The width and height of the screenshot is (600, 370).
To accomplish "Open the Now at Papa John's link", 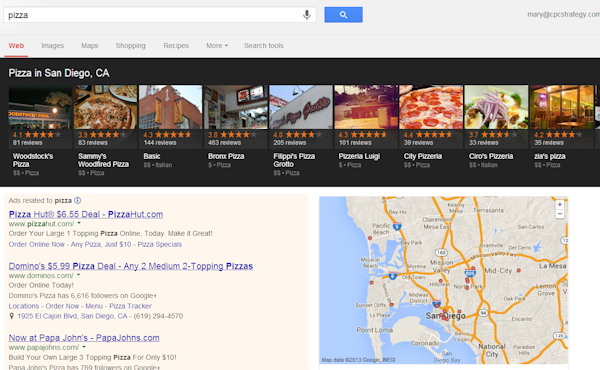I will click(84, 337).
